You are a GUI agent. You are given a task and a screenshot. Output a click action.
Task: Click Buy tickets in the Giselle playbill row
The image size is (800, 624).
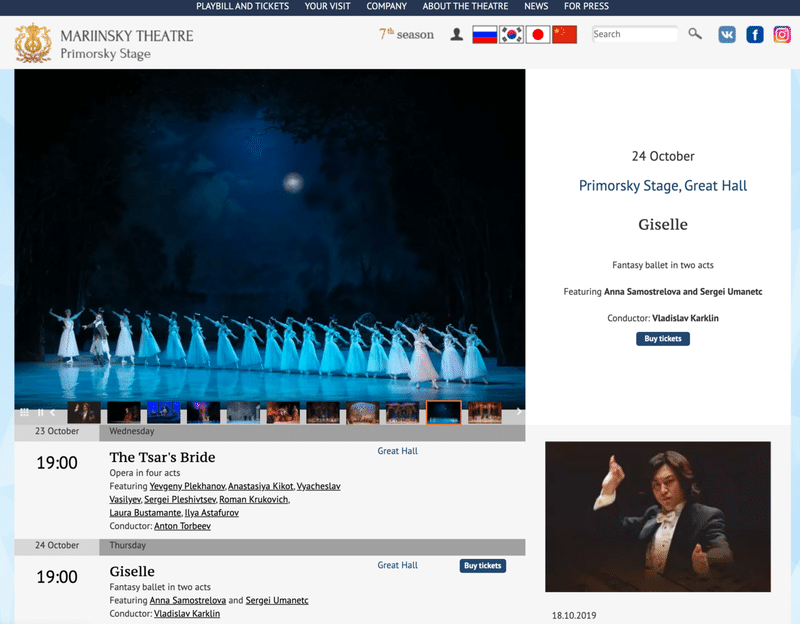coord(483,566)
